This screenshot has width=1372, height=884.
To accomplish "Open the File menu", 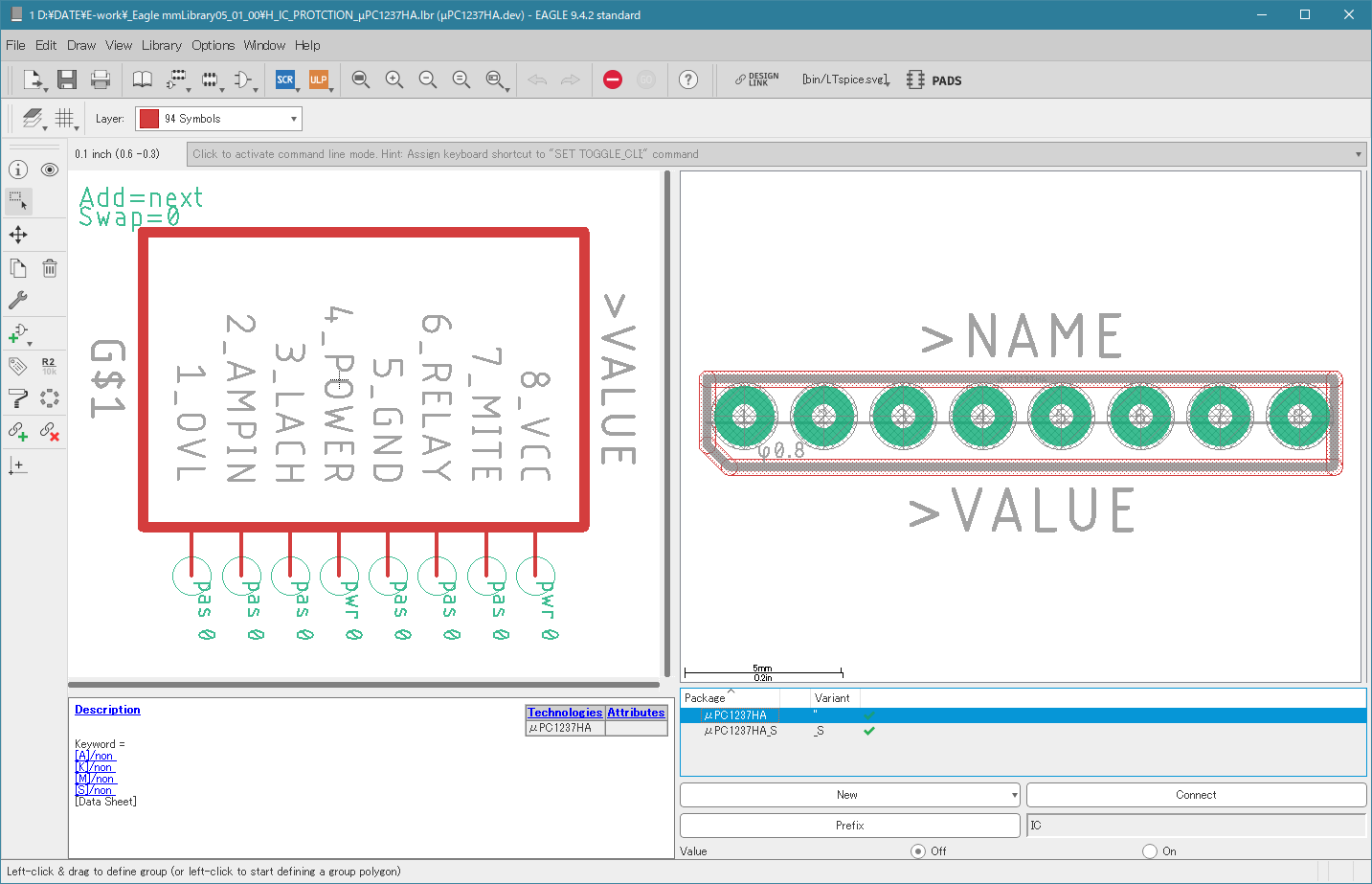I will (x=15, y=45).
